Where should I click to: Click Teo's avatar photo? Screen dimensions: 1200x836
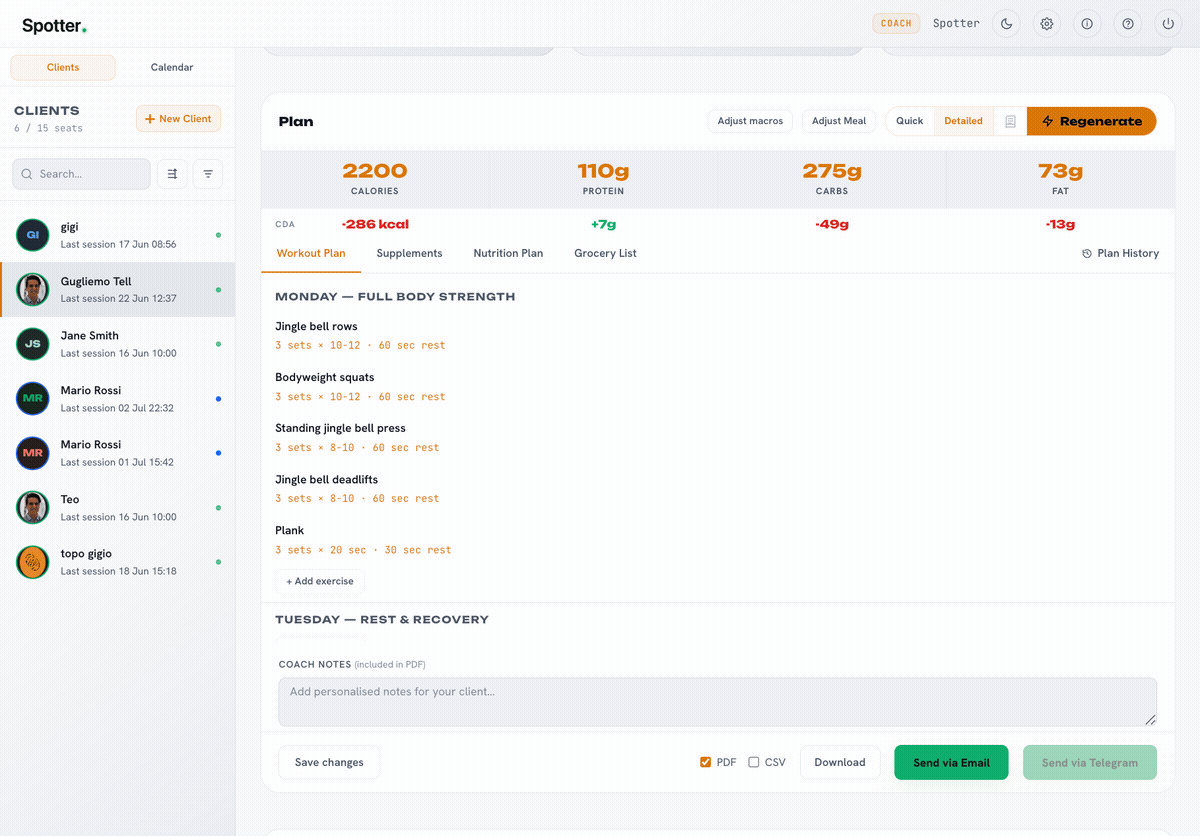(x=32, y=508)
